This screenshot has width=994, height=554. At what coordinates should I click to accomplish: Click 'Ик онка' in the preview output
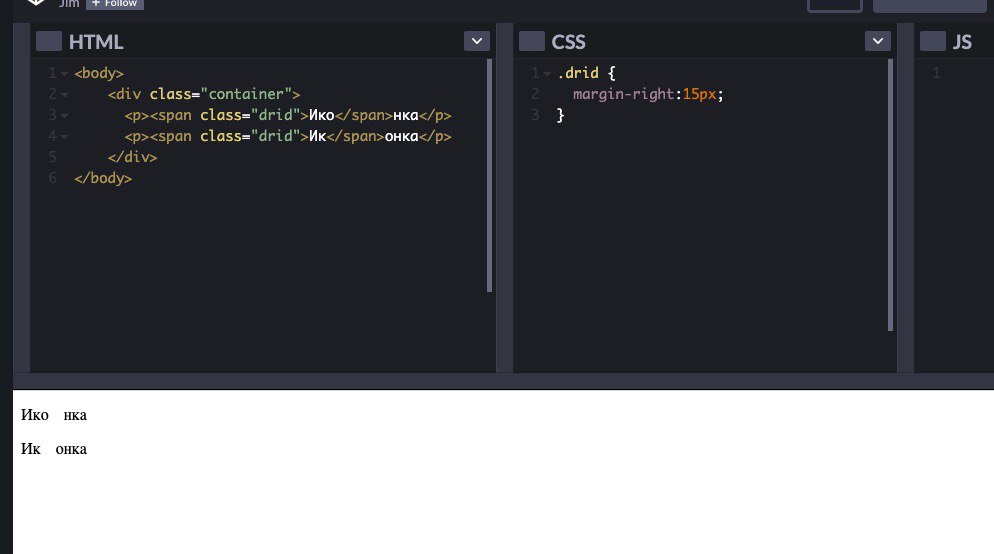click(x=54, y=449)
